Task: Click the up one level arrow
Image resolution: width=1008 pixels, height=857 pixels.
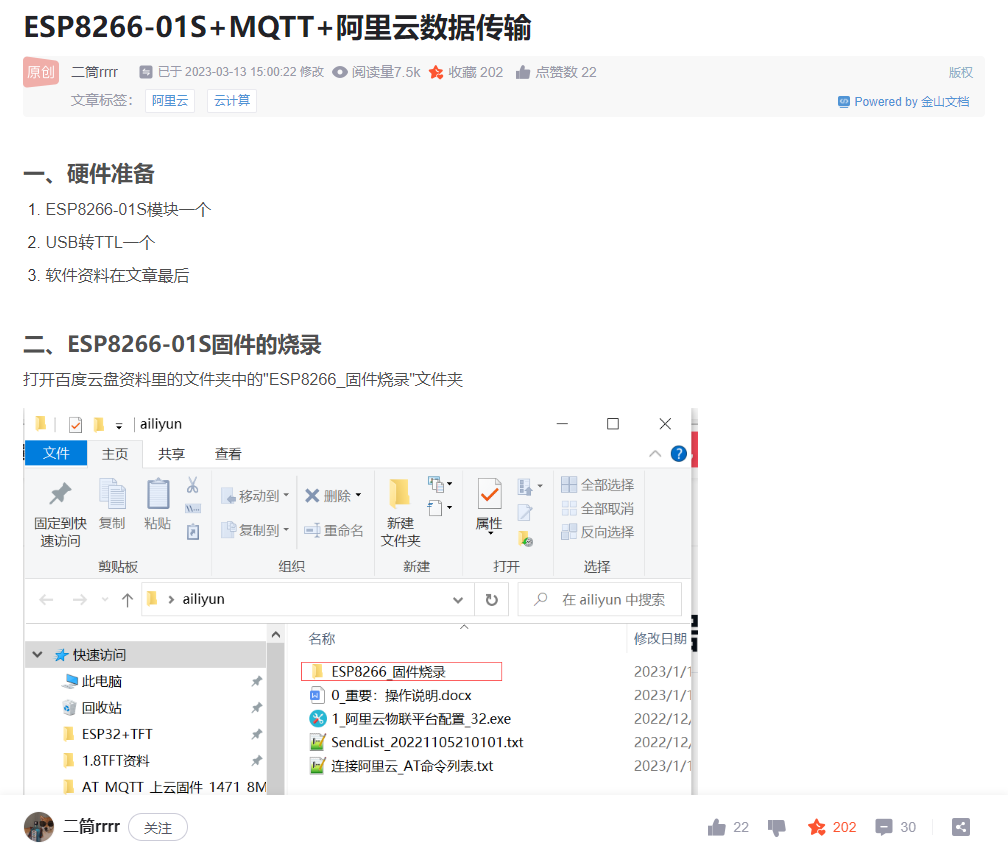Action: (x=127, y=600)
